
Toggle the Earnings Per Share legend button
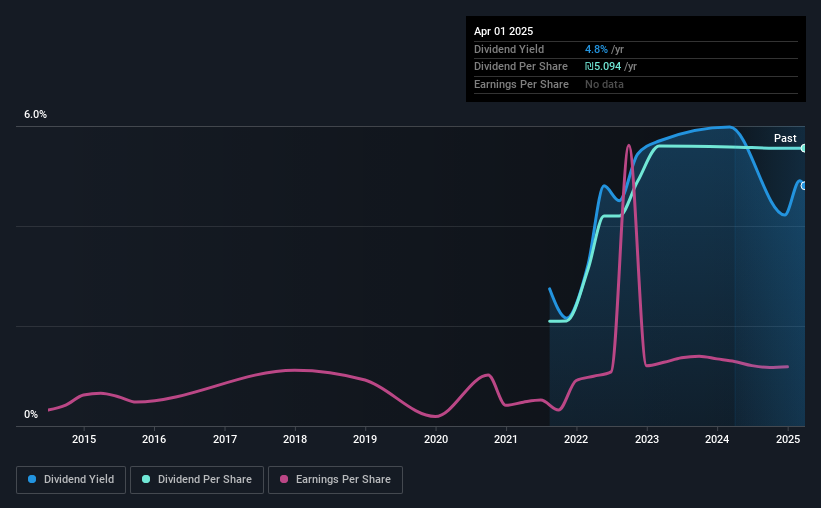(335, 480)
